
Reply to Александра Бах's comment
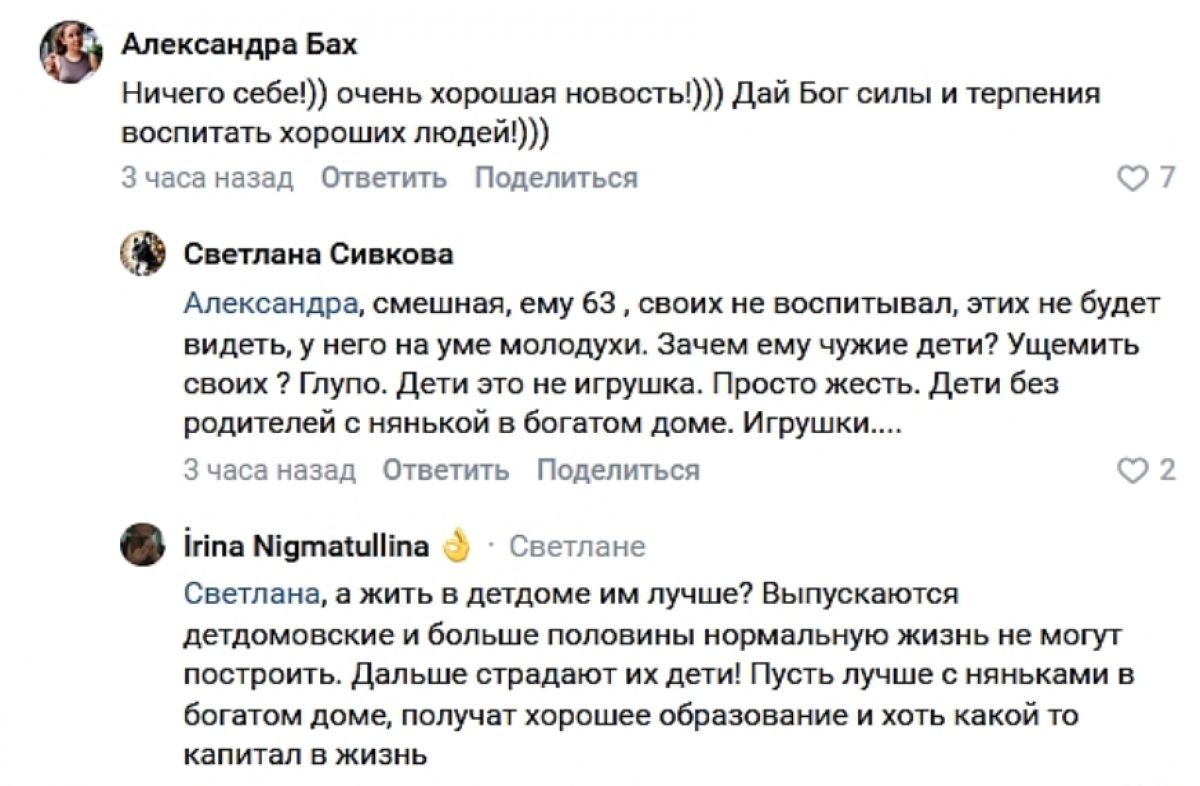[x=384, y=178]
